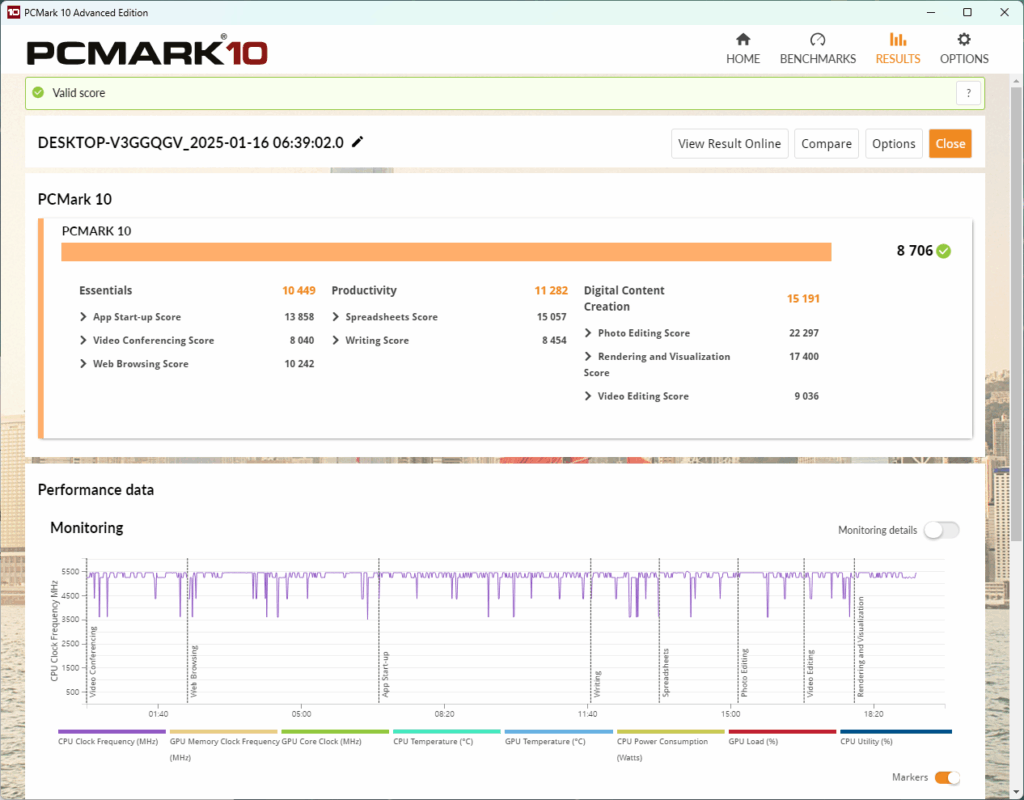Click the PCMARK 10 logo
This screenshot has width=1024, height=800.
[147, 50]
